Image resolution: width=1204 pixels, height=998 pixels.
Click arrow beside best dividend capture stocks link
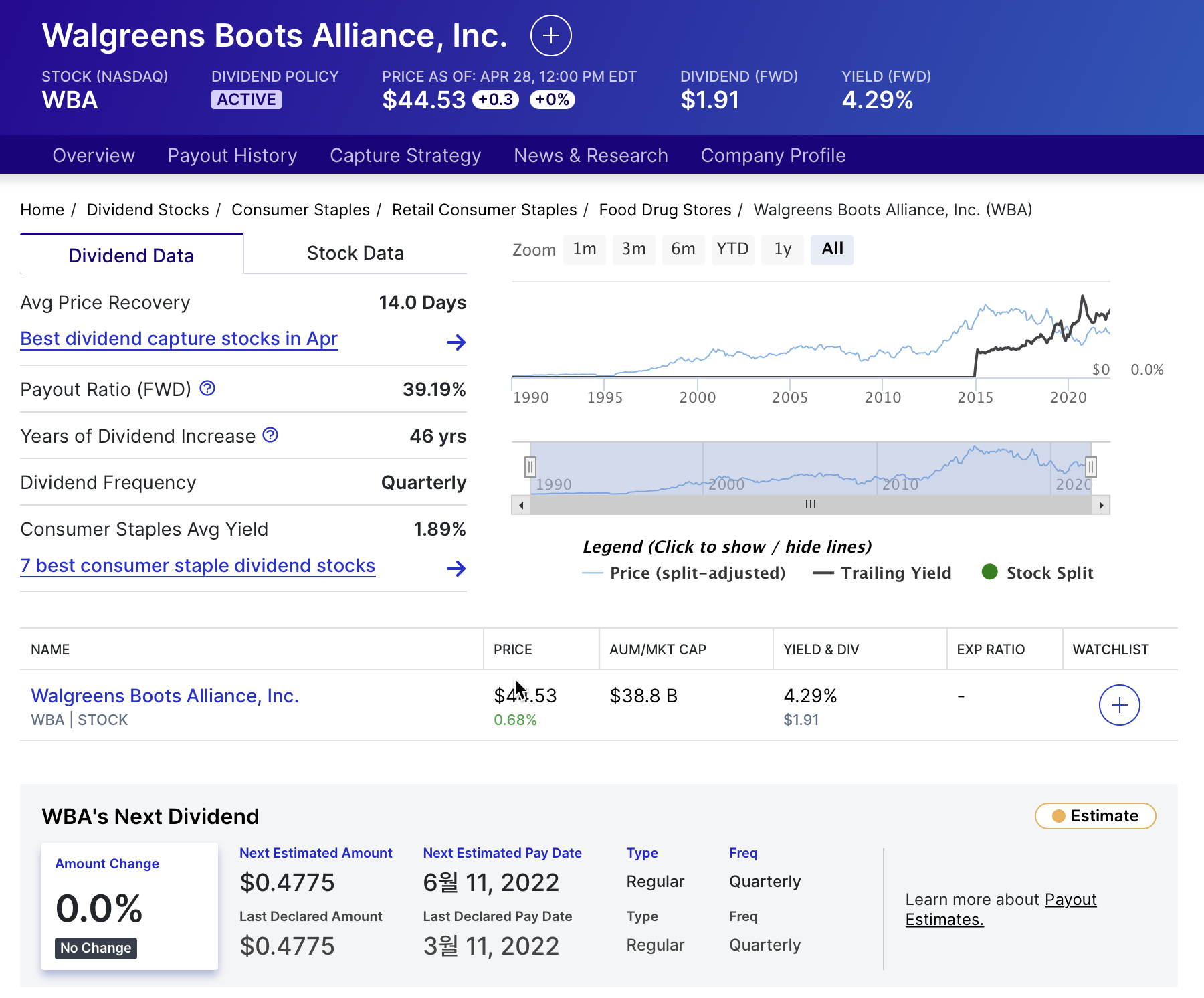click(456, 342)
